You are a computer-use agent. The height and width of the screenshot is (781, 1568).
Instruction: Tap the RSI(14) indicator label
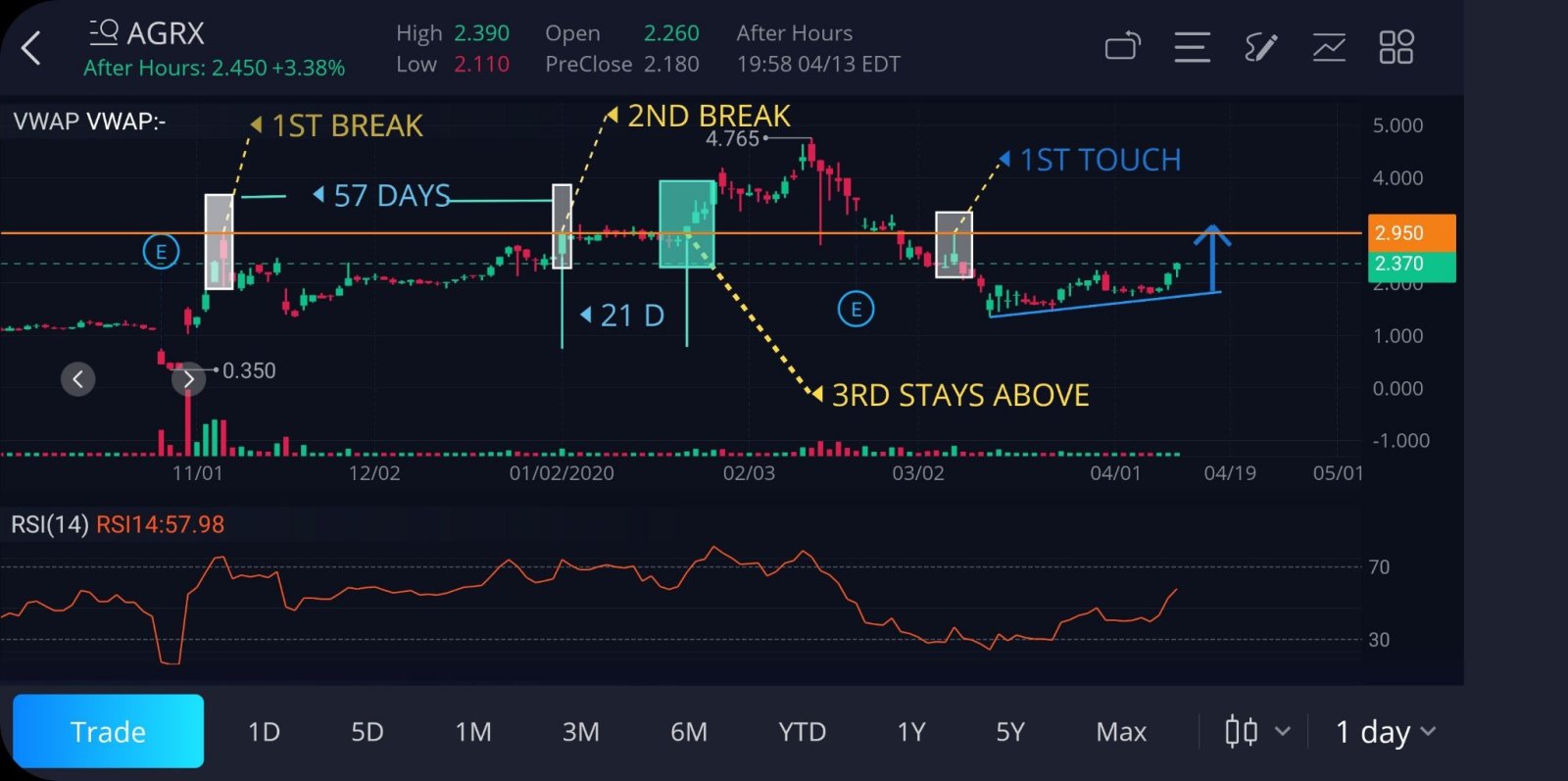coord(50,524)
